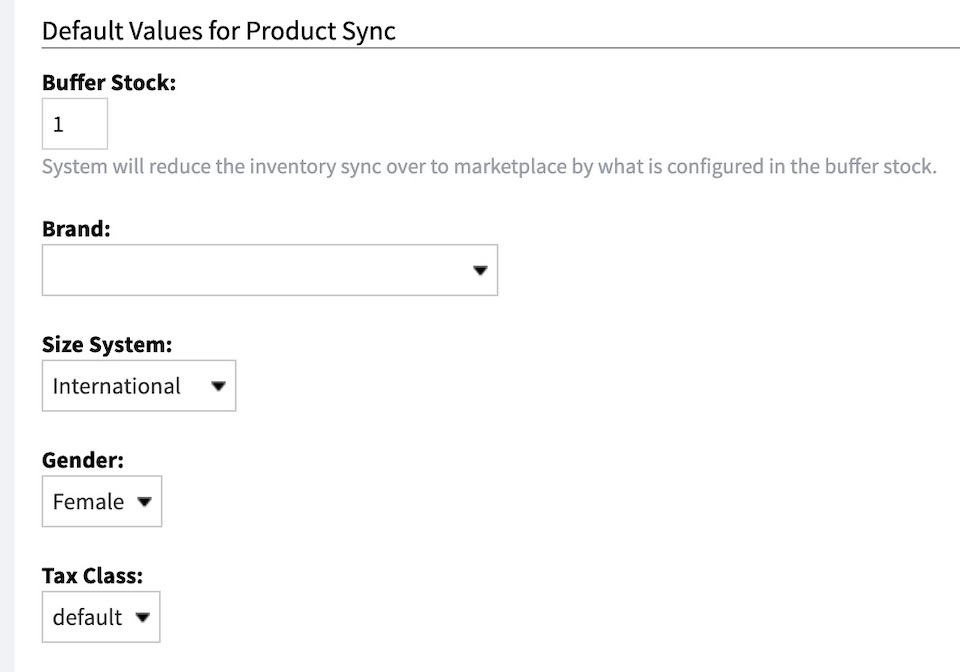This screenshot has width=960, height=672.
Task: Open the Tax Class dropdown showing default
Action: tap(101, 617)
